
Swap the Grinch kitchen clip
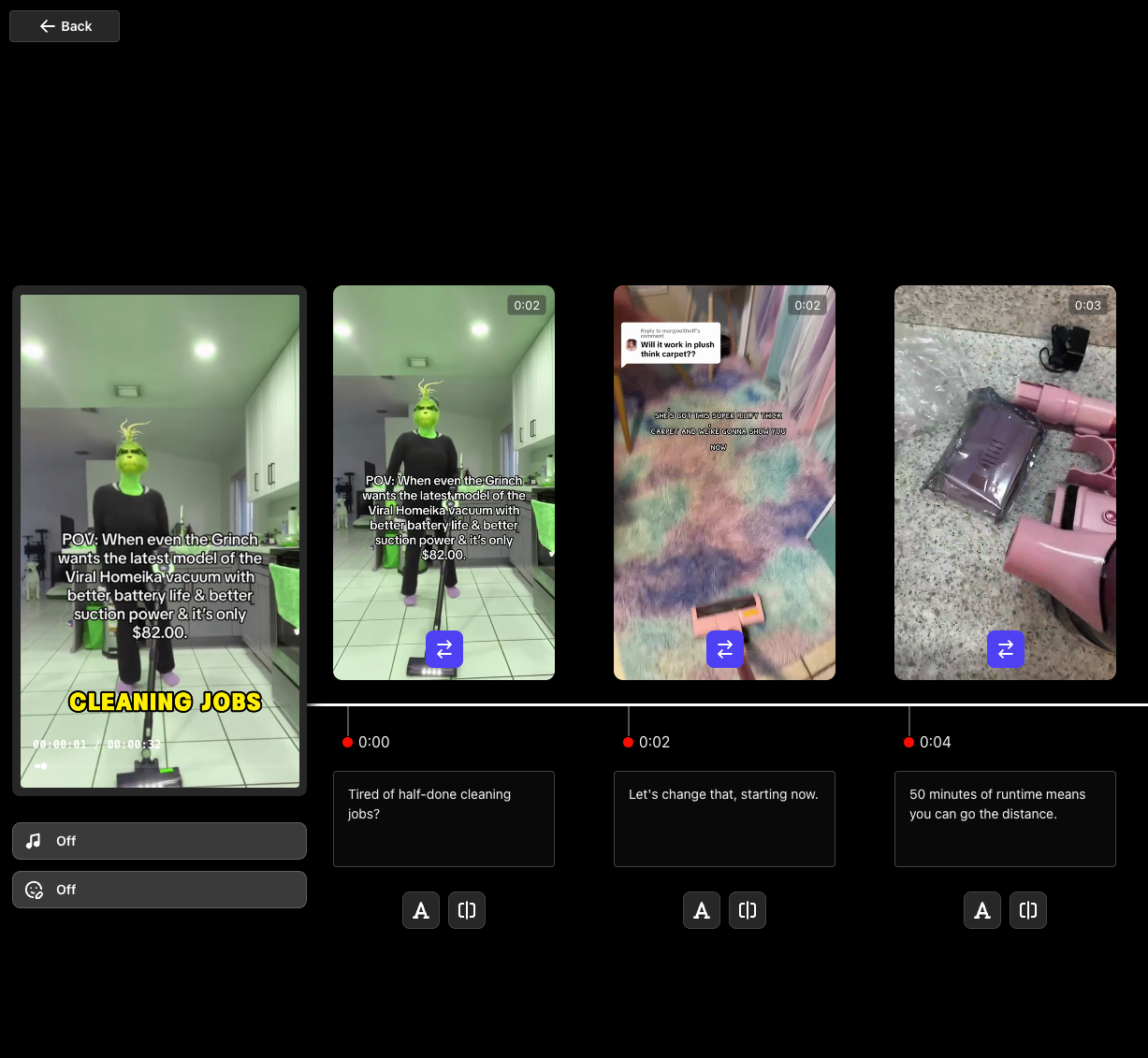click(x=444, y=648)
